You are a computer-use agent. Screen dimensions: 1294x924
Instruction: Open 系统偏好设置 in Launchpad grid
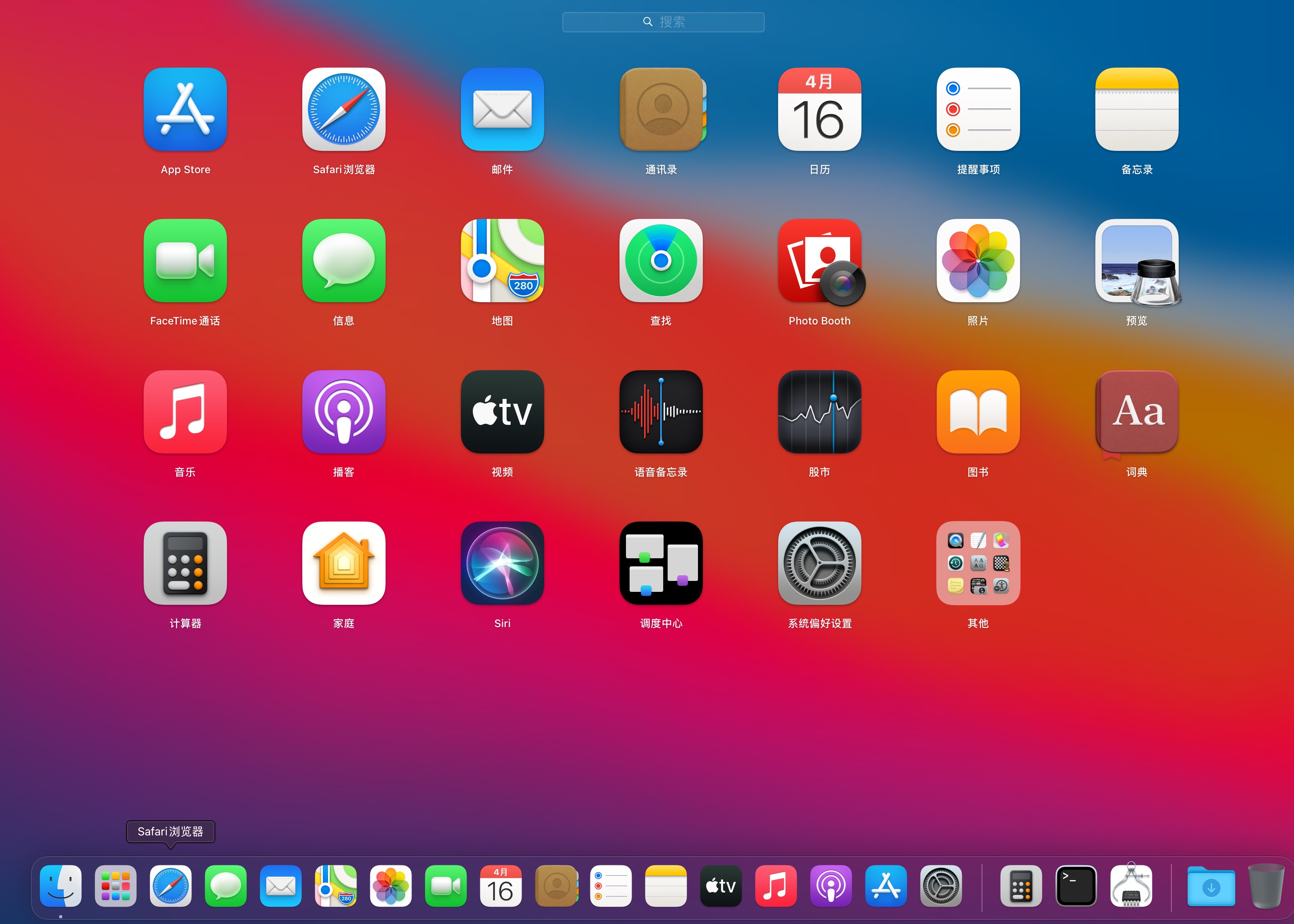point(819,563)
